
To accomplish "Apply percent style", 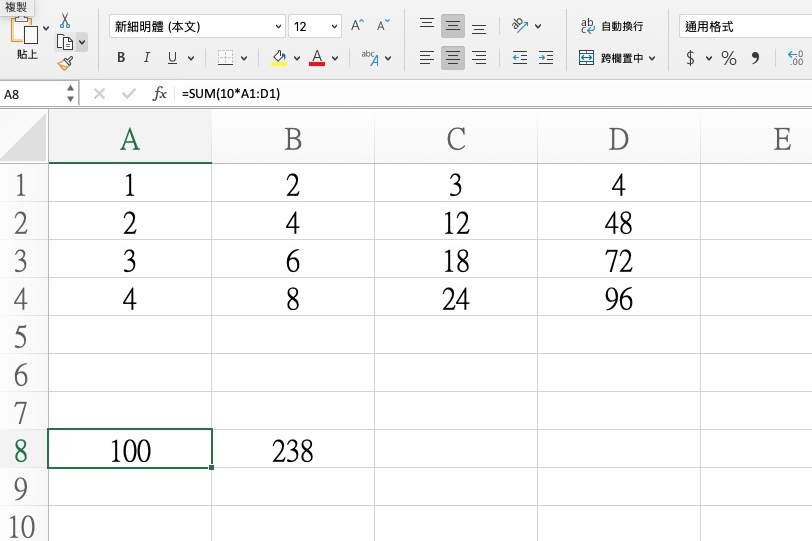I will point(729,57).
